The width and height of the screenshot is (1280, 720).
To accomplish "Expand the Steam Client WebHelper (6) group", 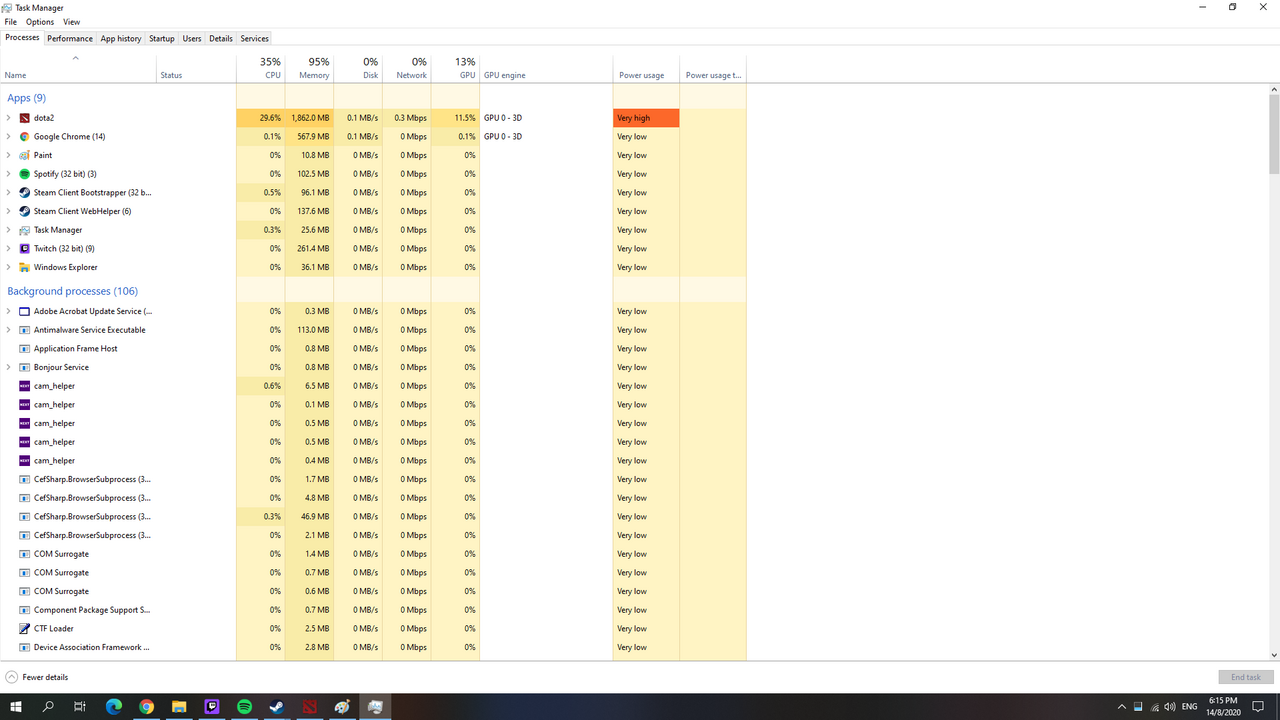I will click(8, 211).
